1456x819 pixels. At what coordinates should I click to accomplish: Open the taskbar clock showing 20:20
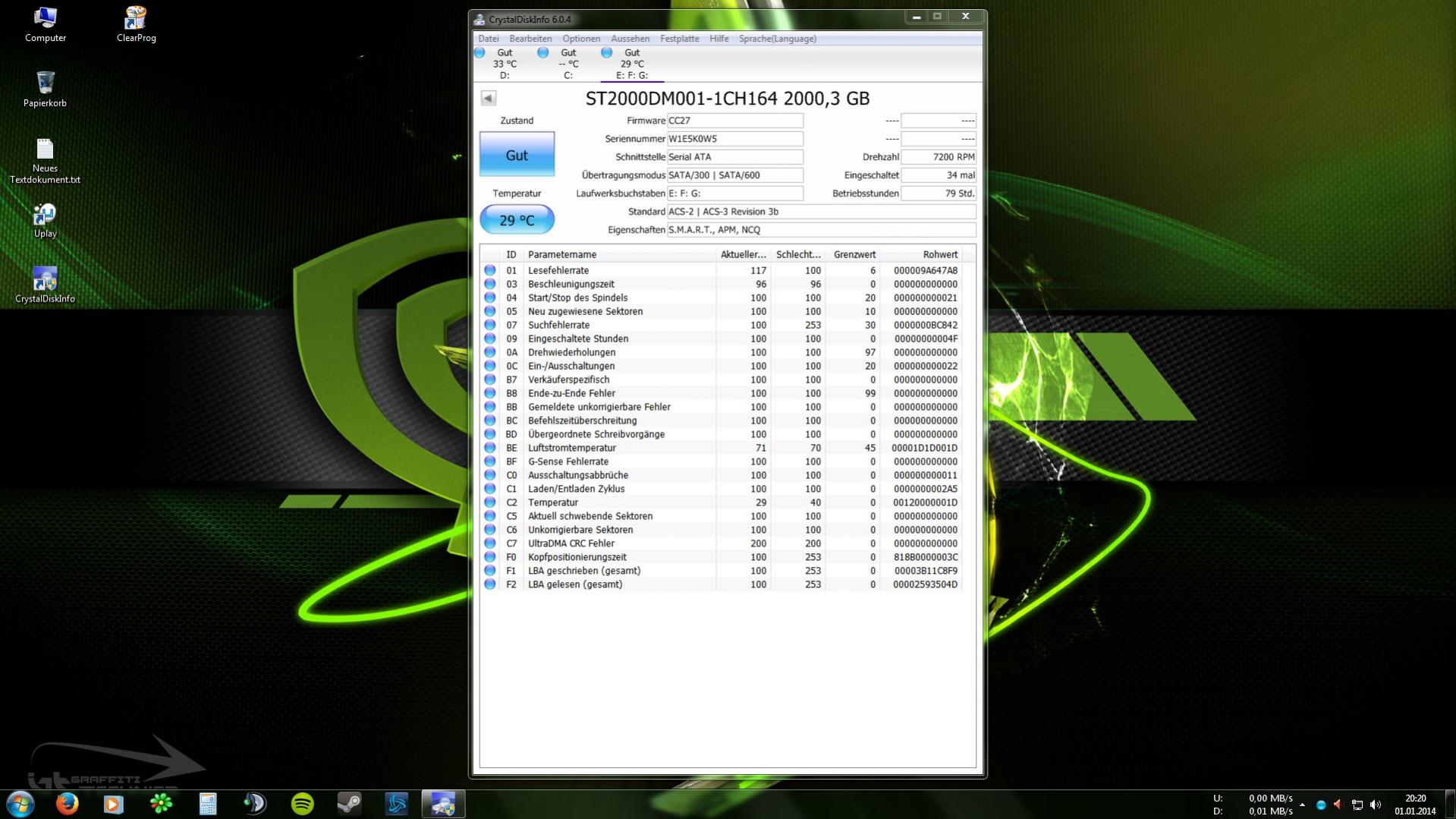1415,805
